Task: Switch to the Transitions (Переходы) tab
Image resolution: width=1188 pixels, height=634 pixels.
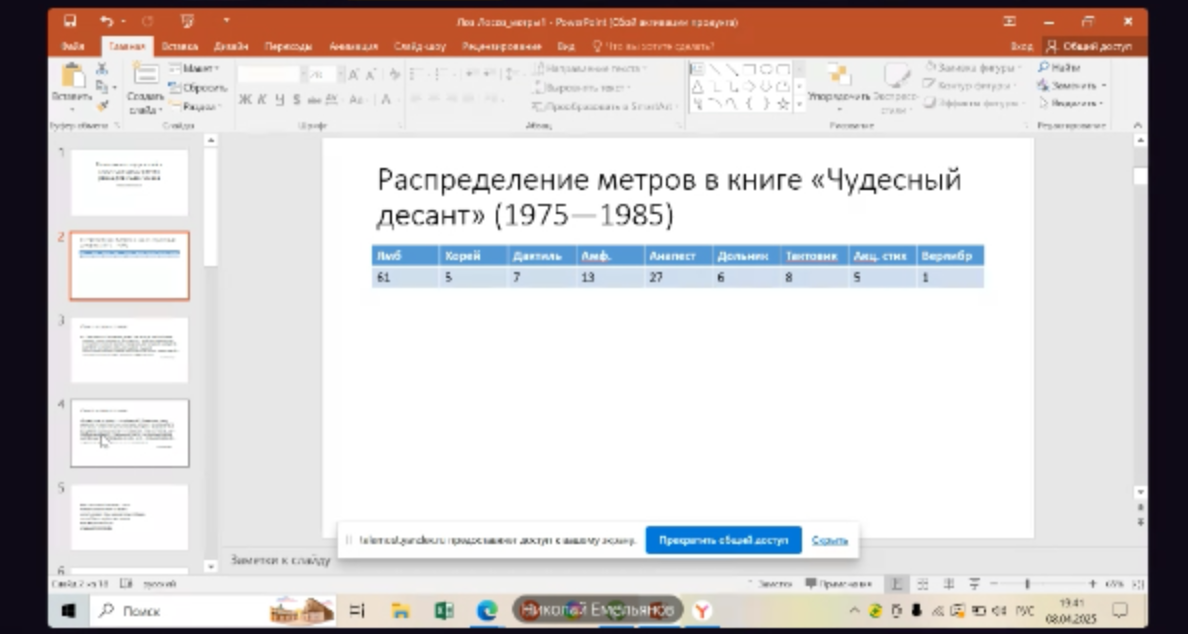Action: click(x=288, y=46)
